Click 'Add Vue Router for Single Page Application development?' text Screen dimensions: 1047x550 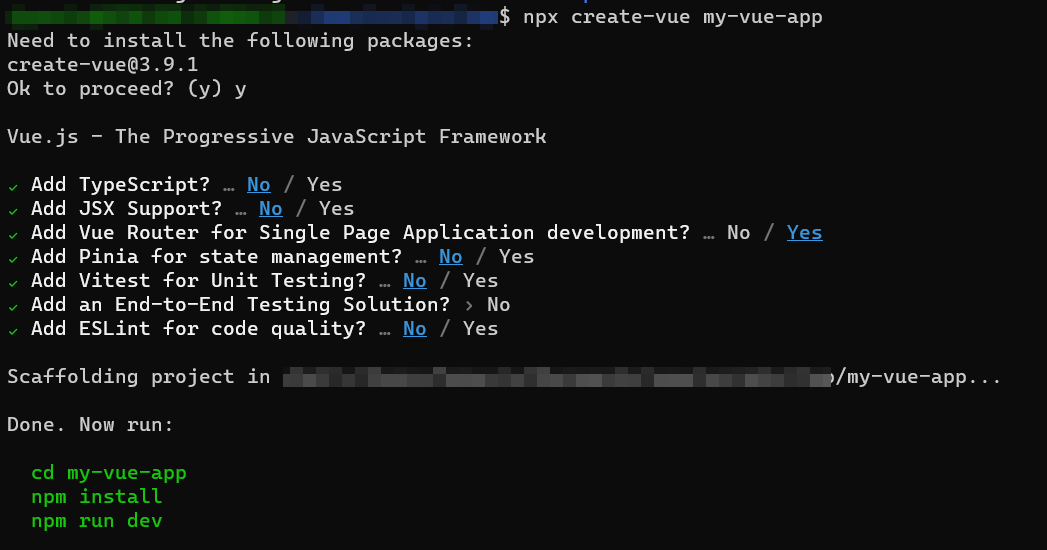[361, 233]
